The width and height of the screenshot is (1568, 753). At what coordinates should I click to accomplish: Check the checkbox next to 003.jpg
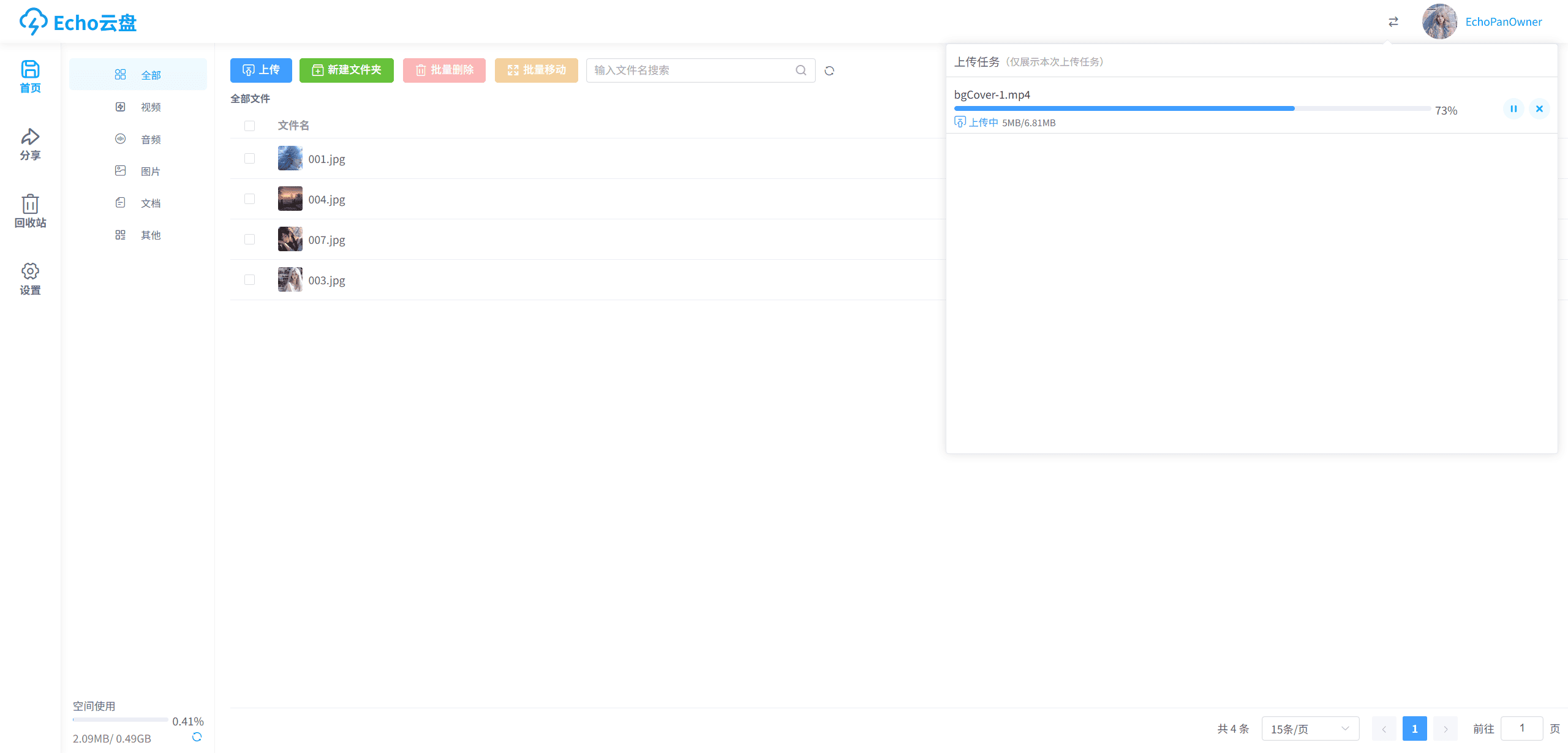click(249, 279)
